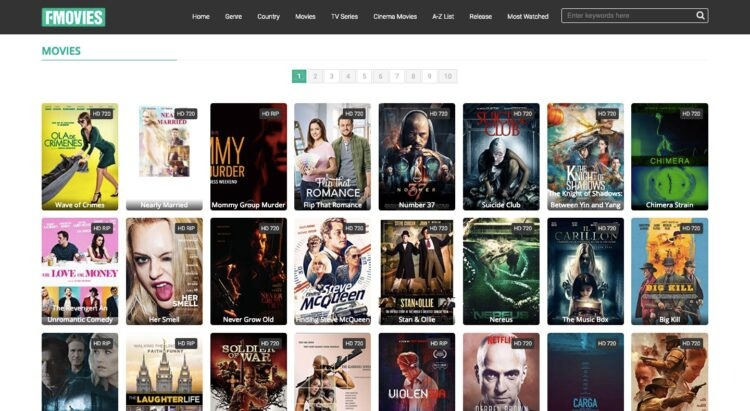Open the Never Grow Old poster

248,271
